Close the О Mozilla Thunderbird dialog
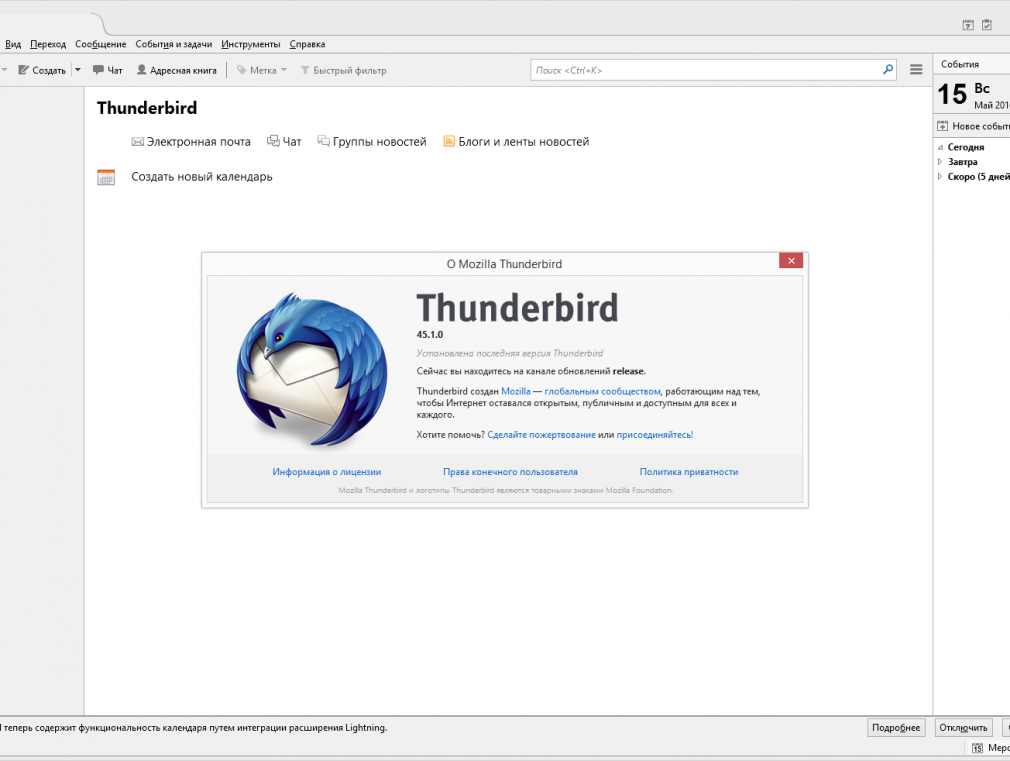This screenshot has width=1010, height=761. [790, 260]
